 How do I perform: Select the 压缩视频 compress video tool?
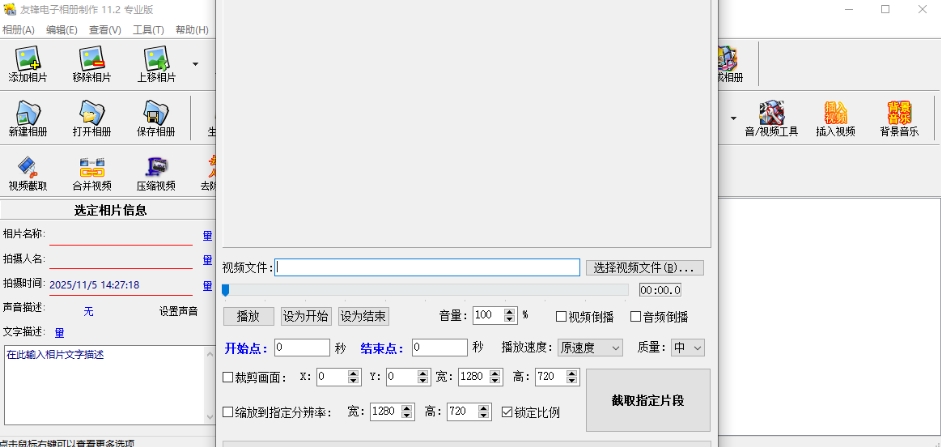pos(156,173)
